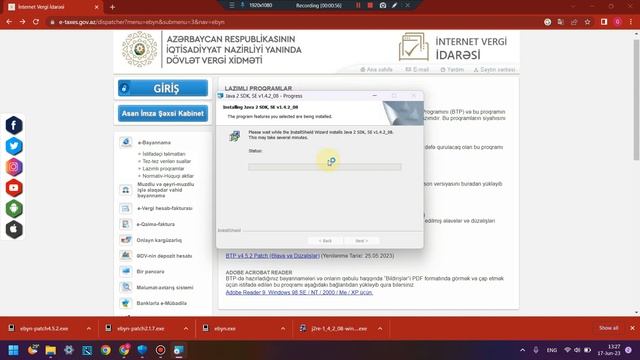Open a new browser tab
The image size is (640, 360).
[112, 7]
